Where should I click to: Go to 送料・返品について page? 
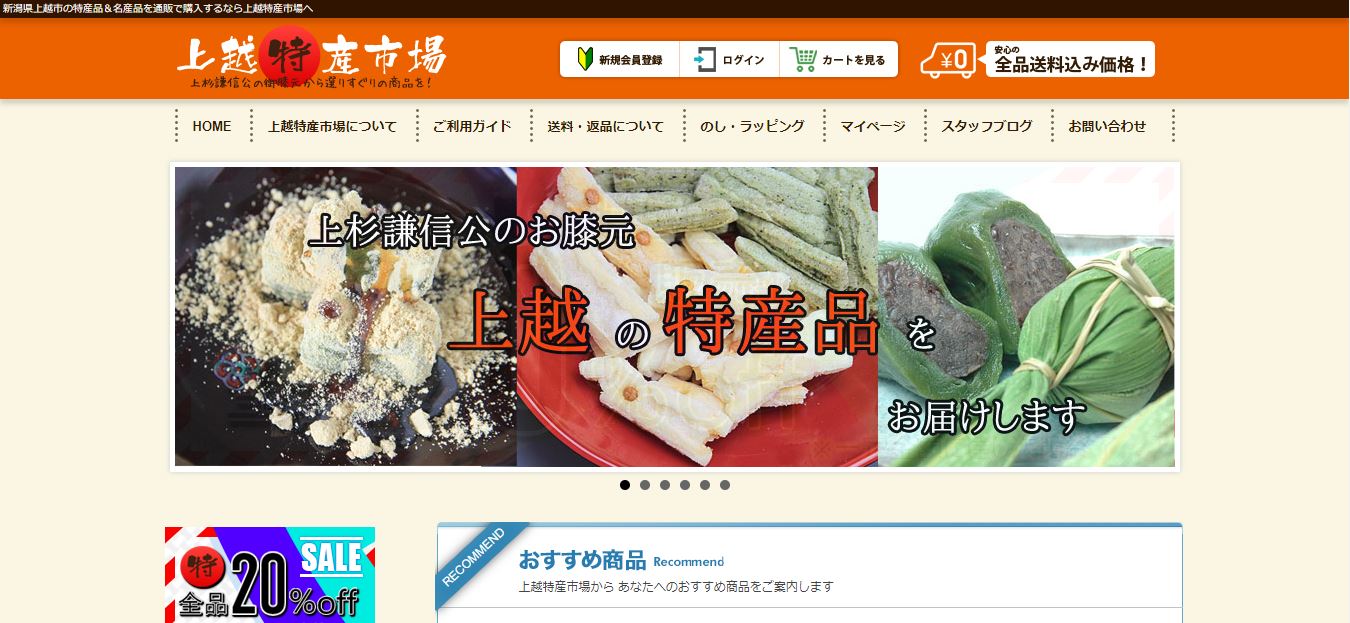click(605, 126)
